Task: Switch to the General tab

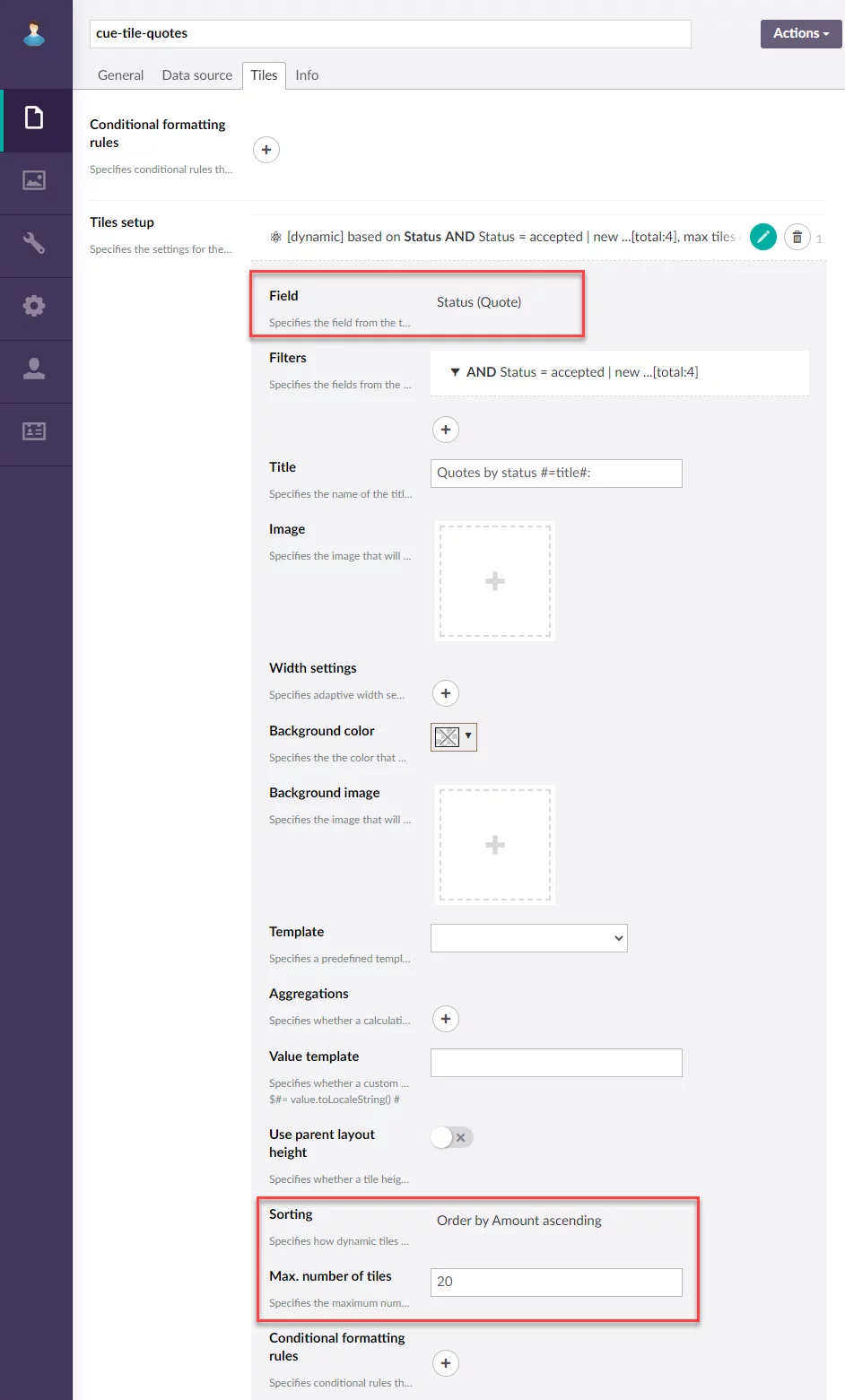Action: click(x=120, y=75)
